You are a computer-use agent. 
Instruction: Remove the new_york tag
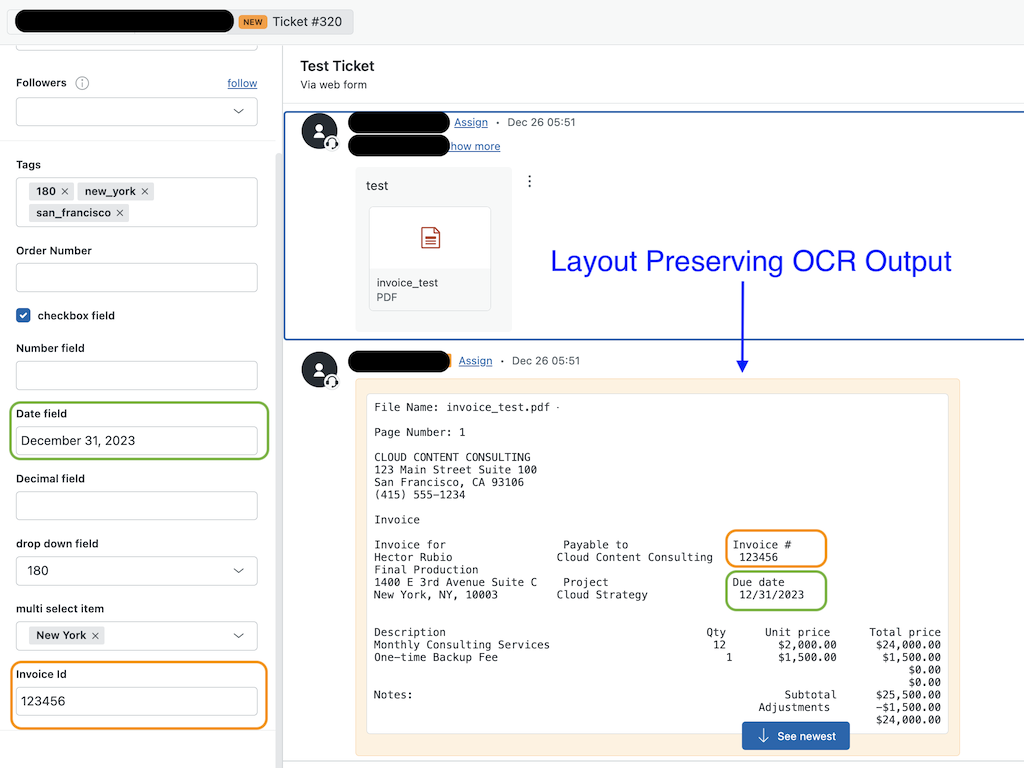click(145, 191)
